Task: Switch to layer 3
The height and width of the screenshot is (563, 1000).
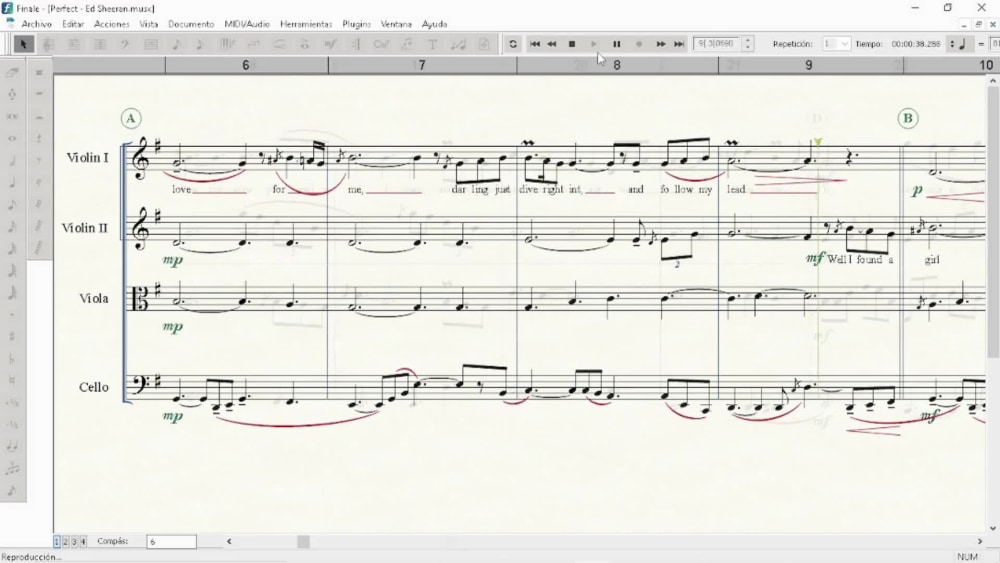Action: click(x=74, y=541)
